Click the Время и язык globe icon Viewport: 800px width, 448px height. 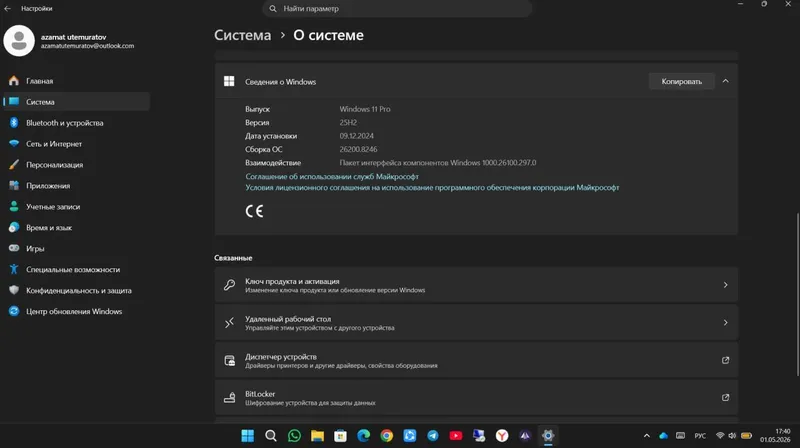click(14, 227)
